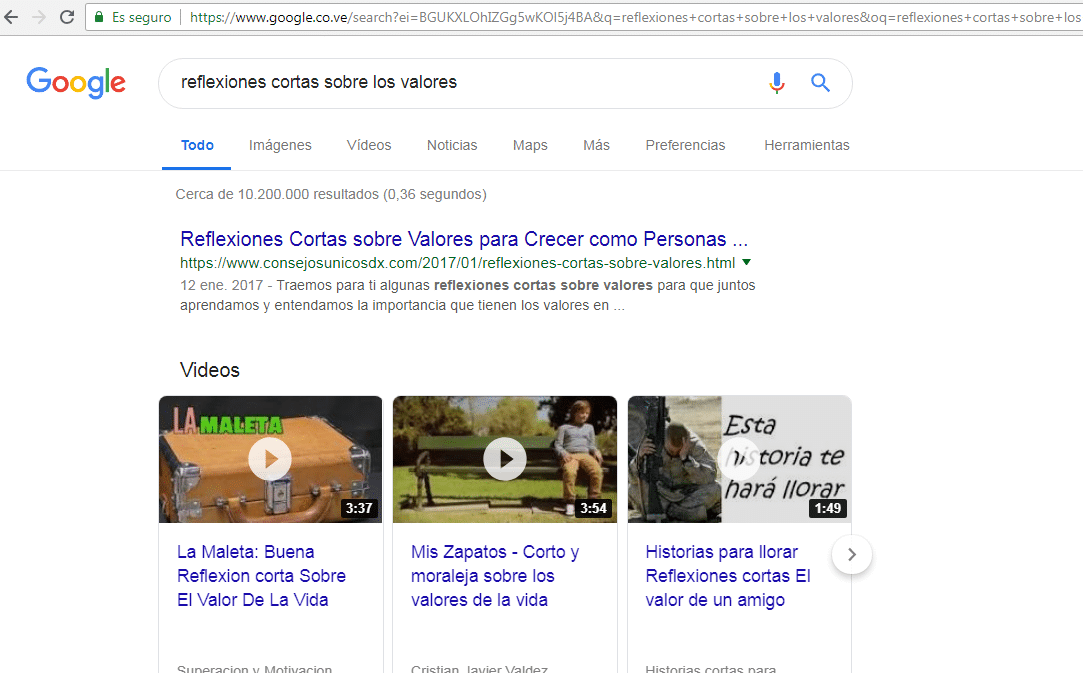Click 'Cristian Javier Valdez' channel name
This screenshot has width=1083, height=673.
479,668
